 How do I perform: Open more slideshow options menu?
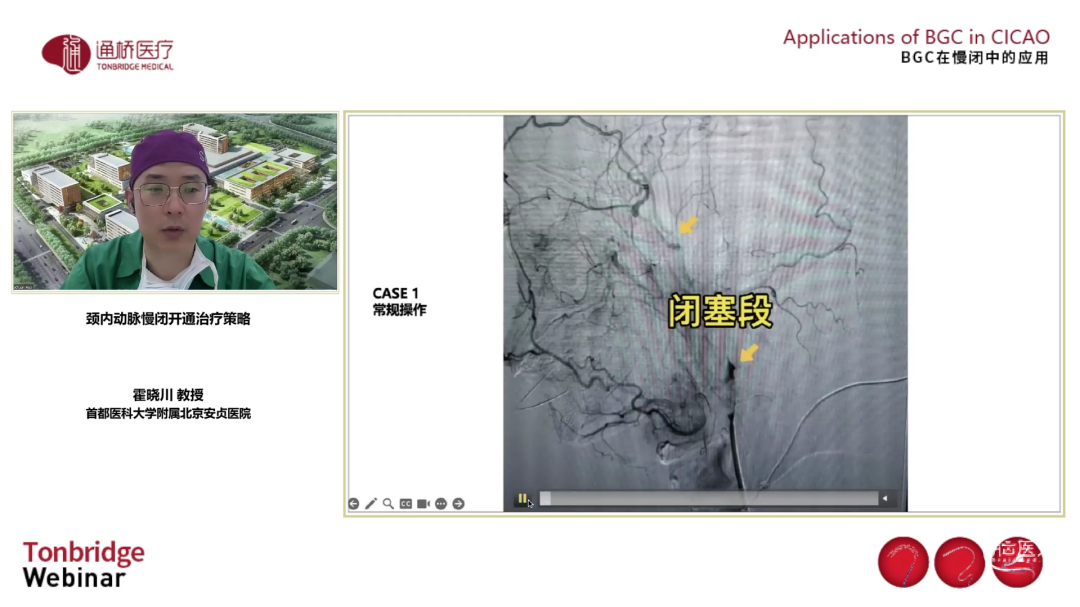(441, 504)
